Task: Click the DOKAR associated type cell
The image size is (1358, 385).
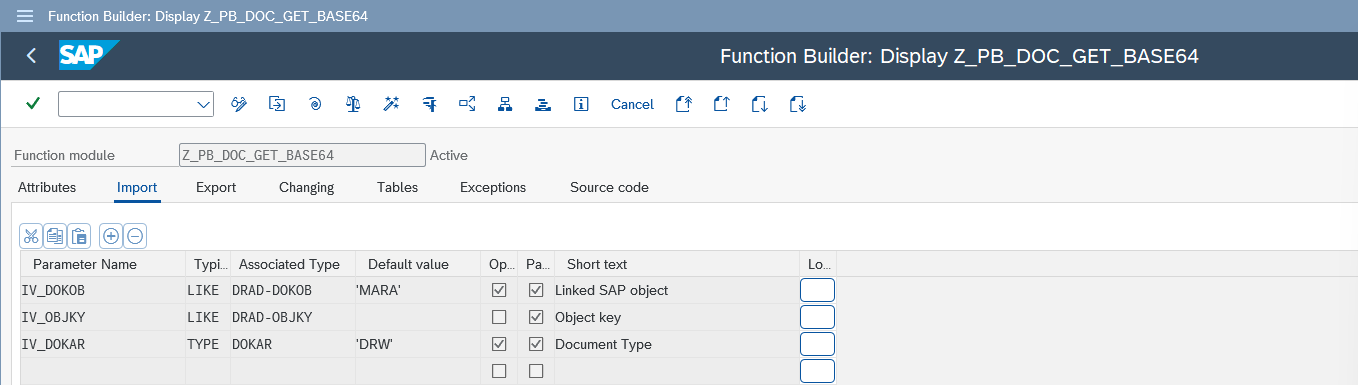Action: tap(293, 344)
